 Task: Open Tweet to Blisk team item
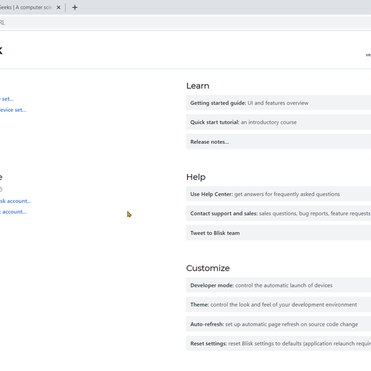(x=278, y=233)
